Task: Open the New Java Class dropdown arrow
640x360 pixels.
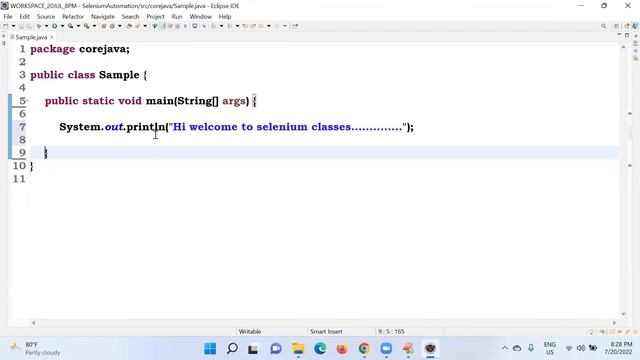Action: coord(120,26)
